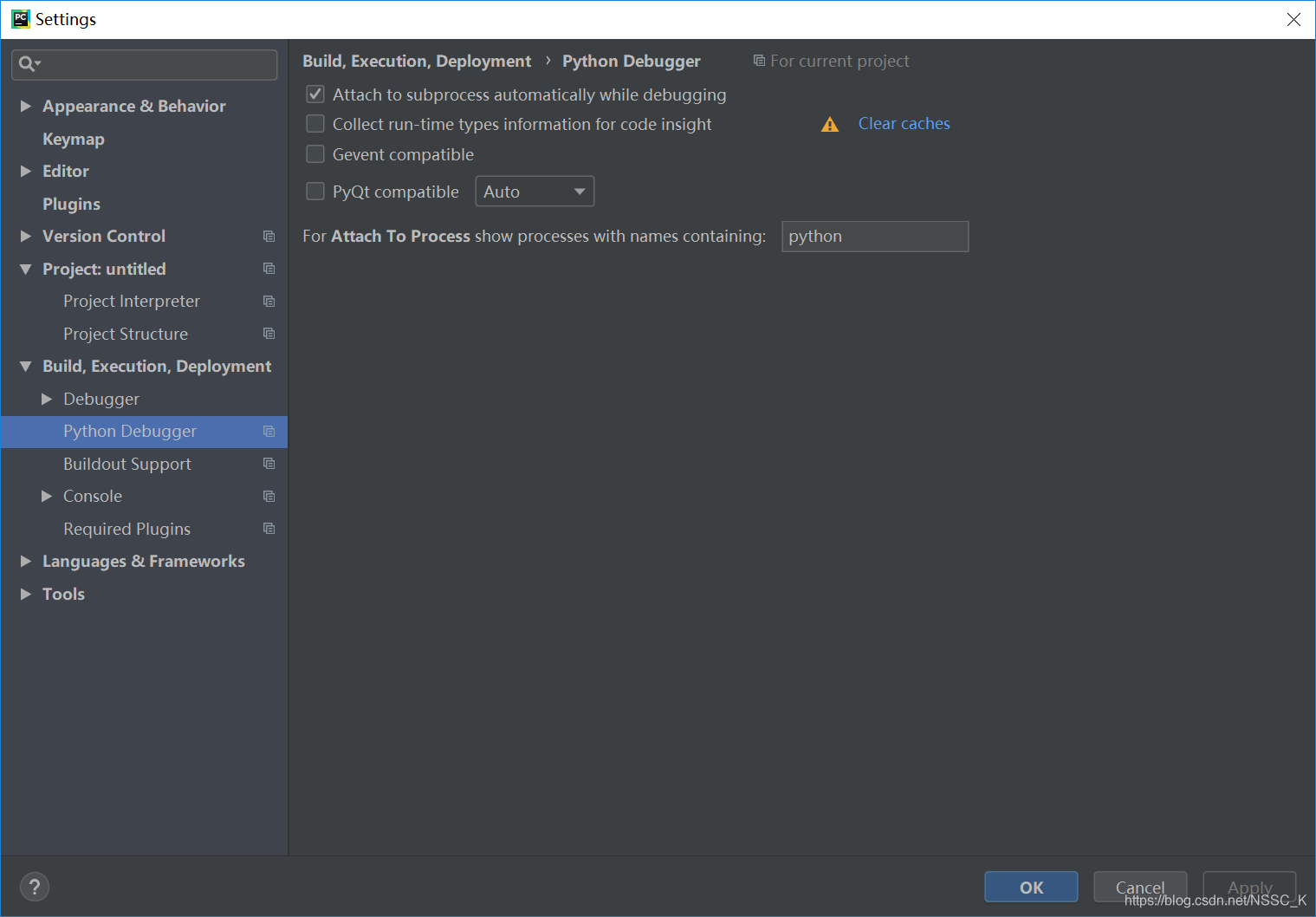The image size is (1316, 917).
Task: Click the process name field containing python
Action: (875, 237)
